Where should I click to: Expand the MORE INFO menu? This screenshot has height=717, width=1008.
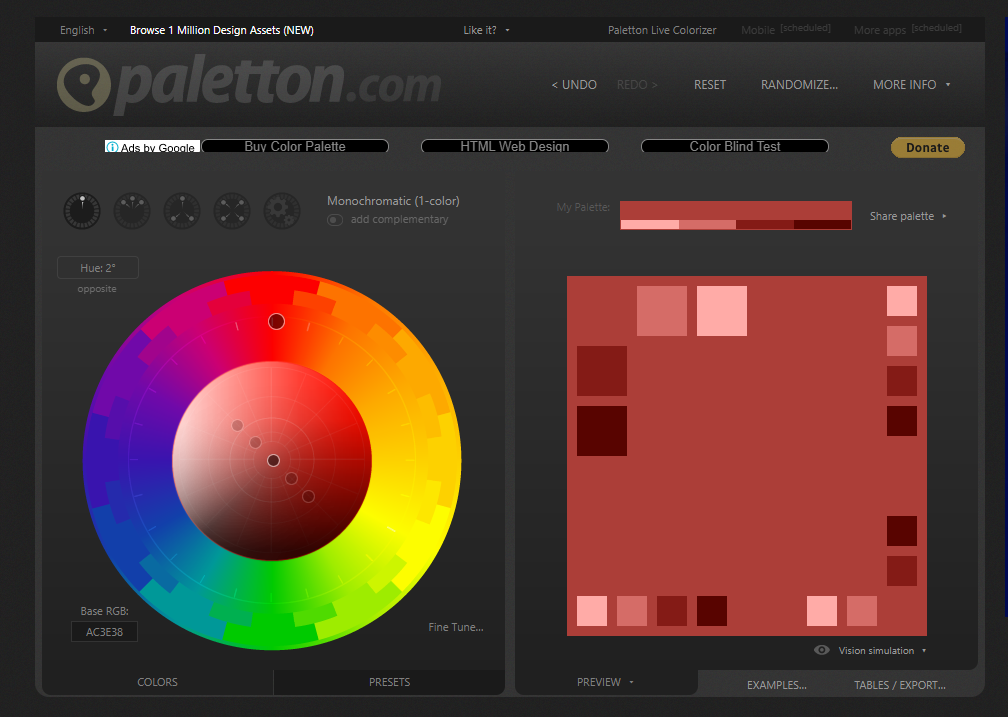(x=911, y=85)
